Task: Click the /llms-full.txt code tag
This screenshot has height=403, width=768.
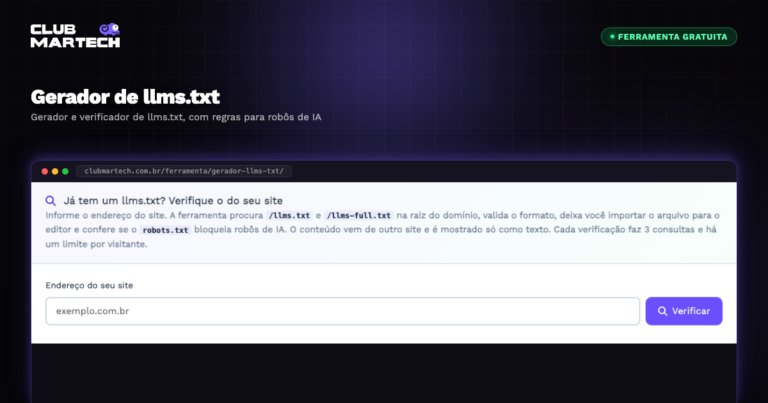Action: point(359,215)
